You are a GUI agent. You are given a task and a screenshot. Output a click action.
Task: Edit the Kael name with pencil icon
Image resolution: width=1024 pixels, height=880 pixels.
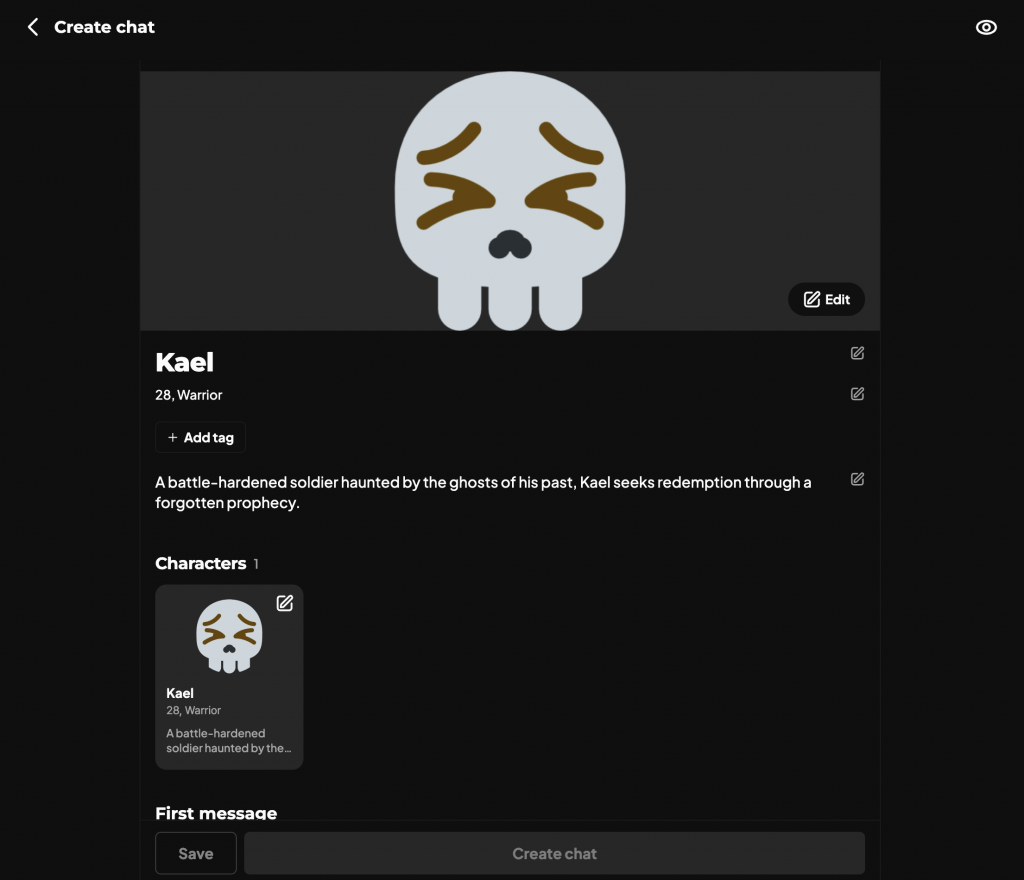point(857,353)
